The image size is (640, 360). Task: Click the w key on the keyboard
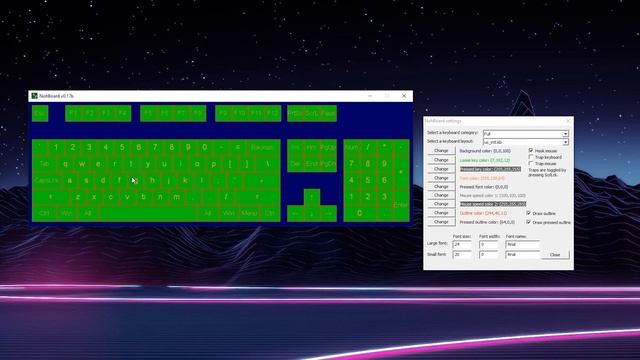coord(82,164)
